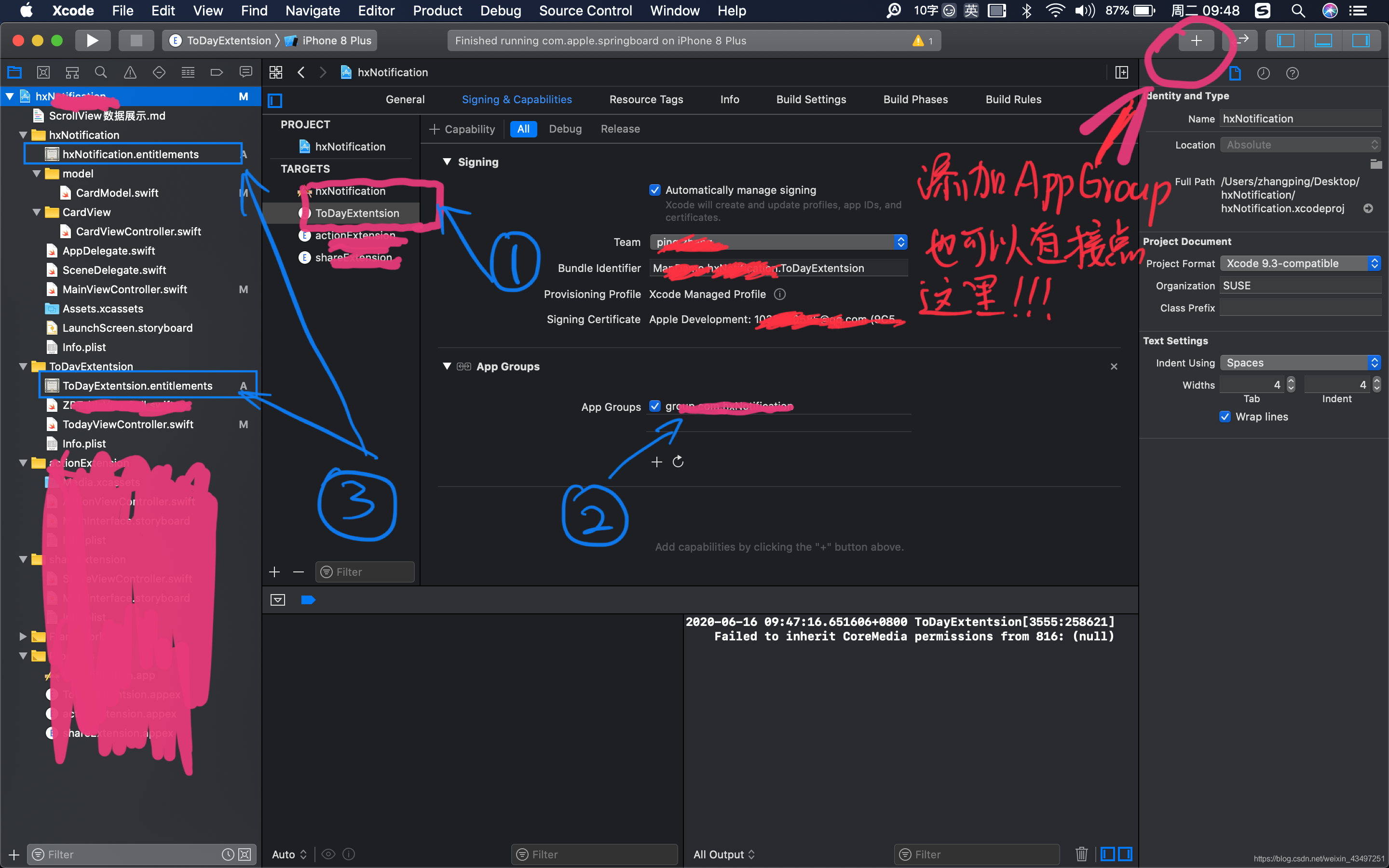This screenshot has height=868, width=1389.
Task: Go back in editor history
Action: [301, 72]
